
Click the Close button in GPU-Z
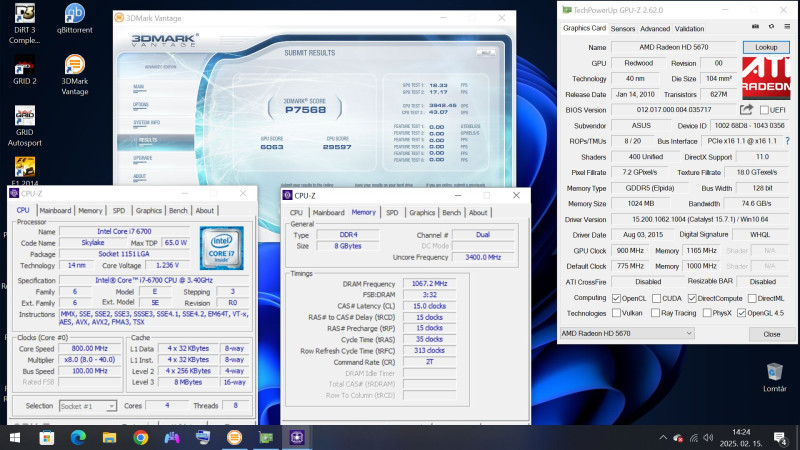tap(771, 334)
